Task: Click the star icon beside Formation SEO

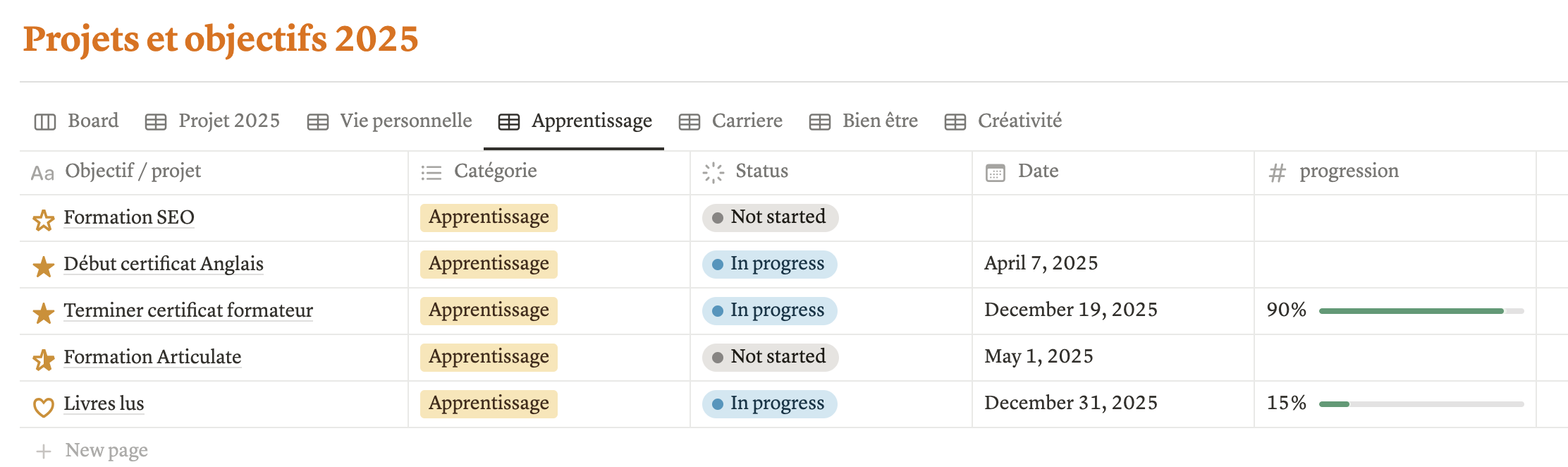Action: (x=44, y=220)
